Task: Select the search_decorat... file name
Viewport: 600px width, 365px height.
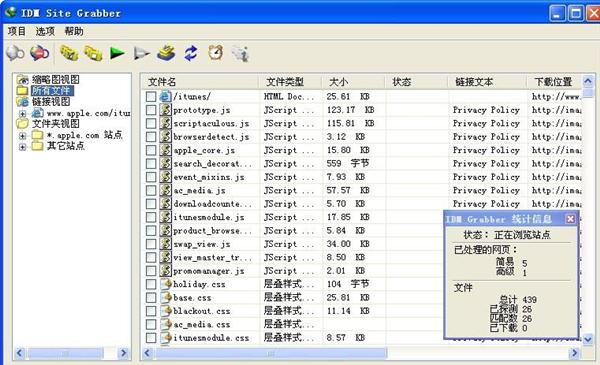Action: pyautogui.click(x=212, y=163)
